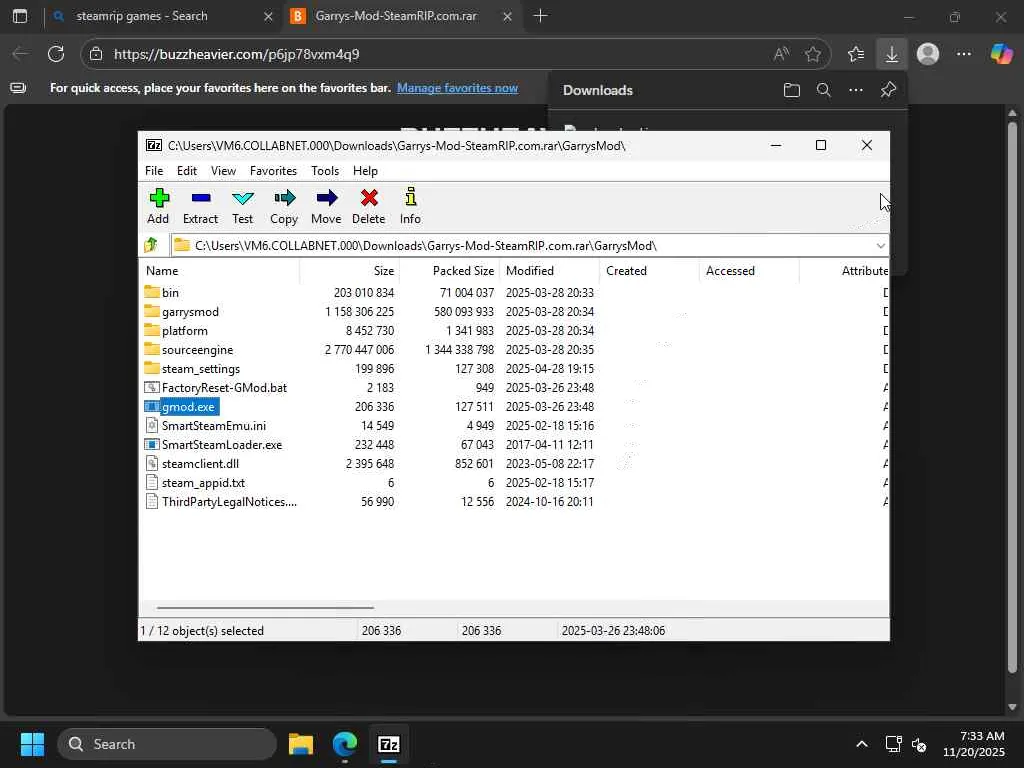Open the Windows Start menu
The height and width of the screenshot is (768, 1024).
(32, 744)
